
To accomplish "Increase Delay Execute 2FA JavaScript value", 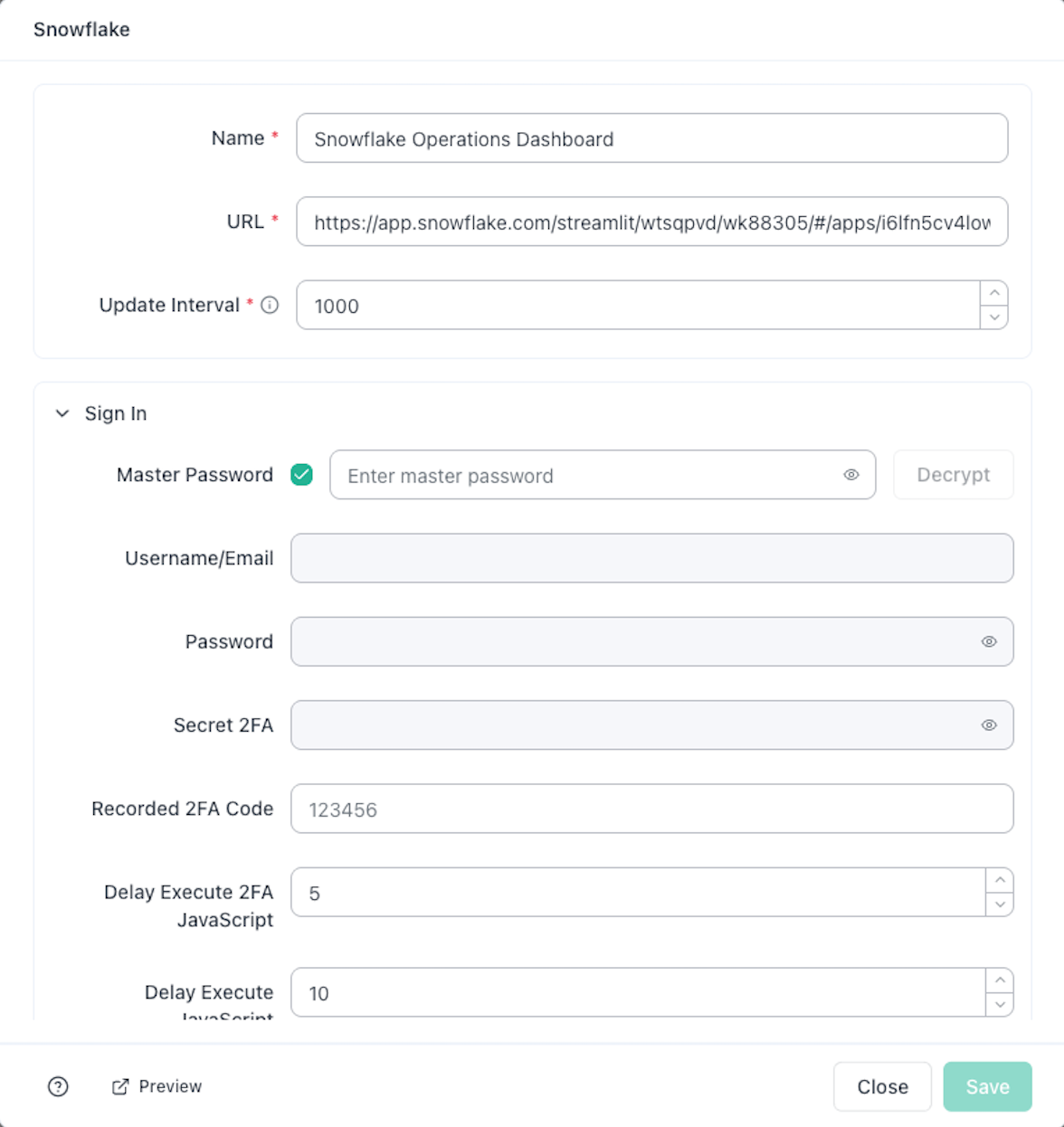I will (999, 880).
